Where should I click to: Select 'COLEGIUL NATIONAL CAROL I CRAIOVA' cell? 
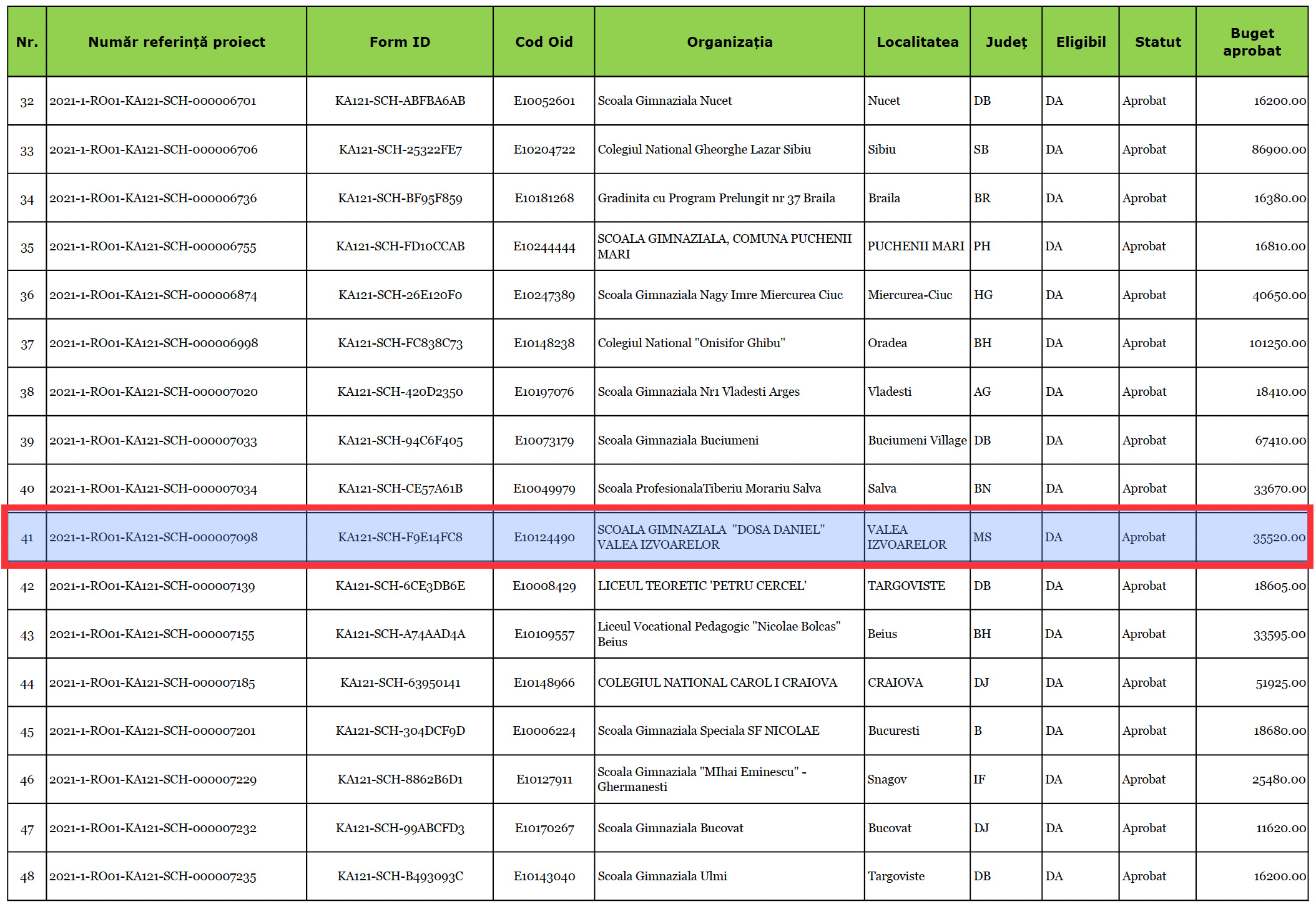[717, 683]
